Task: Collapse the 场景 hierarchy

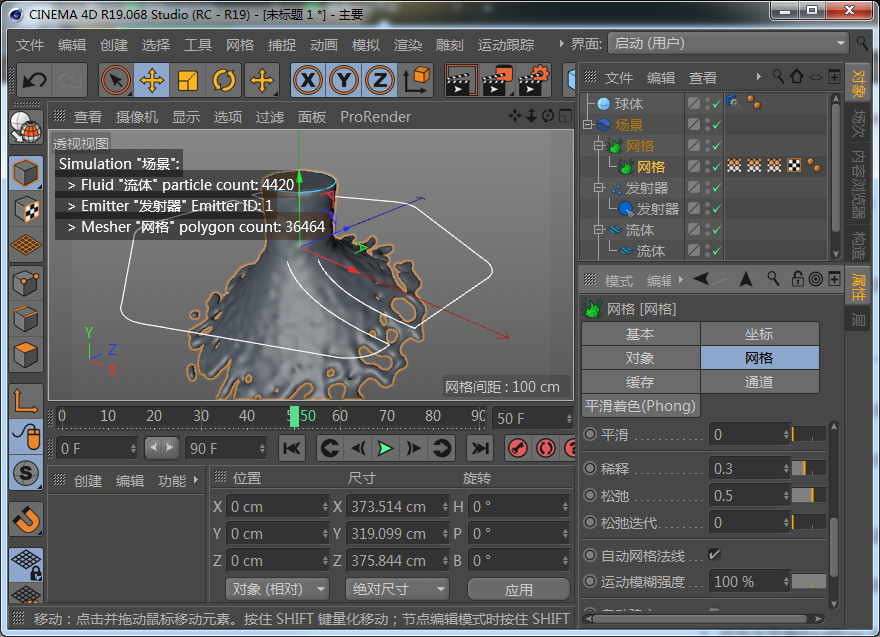Action: (588, 123)
